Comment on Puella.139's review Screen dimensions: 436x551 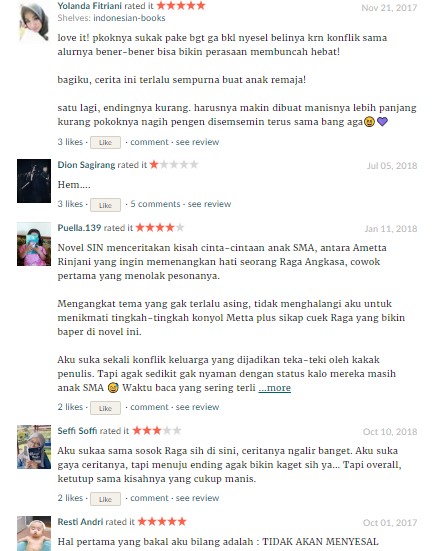coord(149,407)
